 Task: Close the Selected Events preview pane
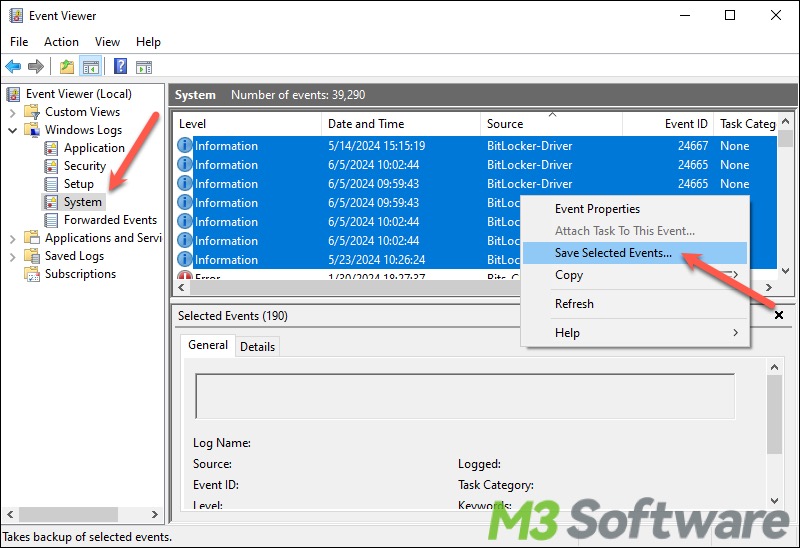tap(779, 315)
